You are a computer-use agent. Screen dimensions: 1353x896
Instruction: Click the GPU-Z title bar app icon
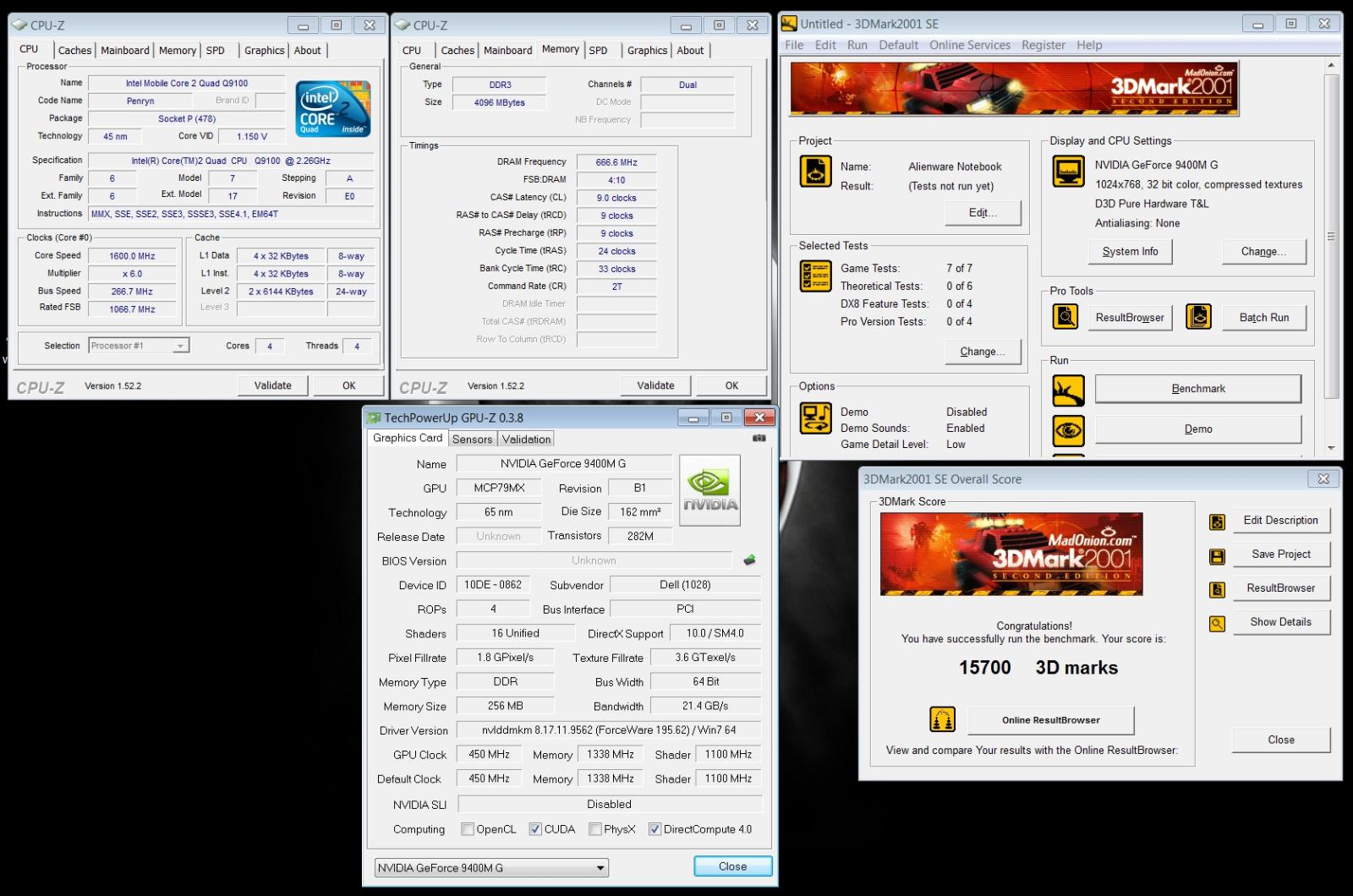click(x=375, y=418)
